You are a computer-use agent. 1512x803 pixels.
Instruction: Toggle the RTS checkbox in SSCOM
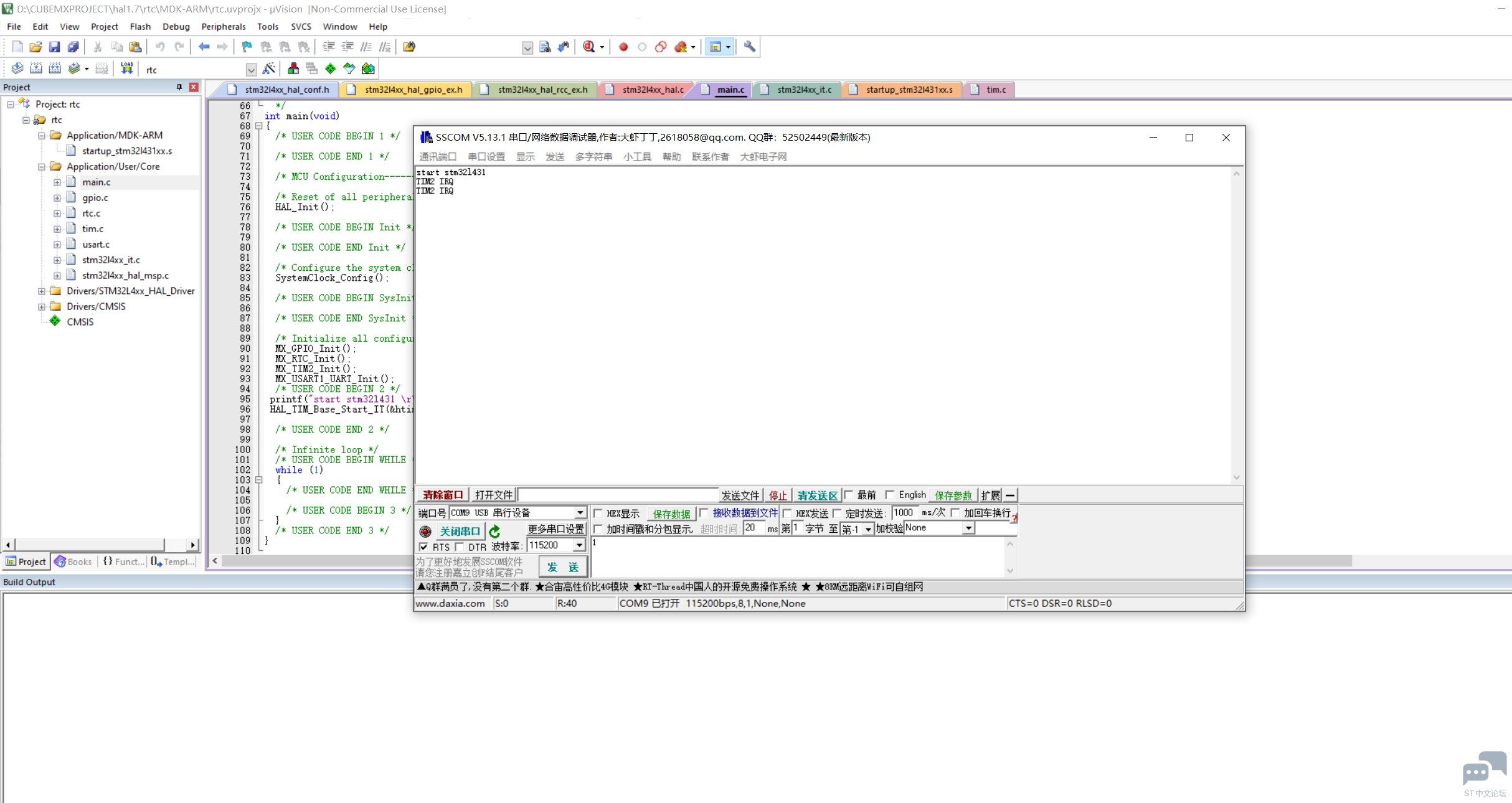(x=423, y=547)
